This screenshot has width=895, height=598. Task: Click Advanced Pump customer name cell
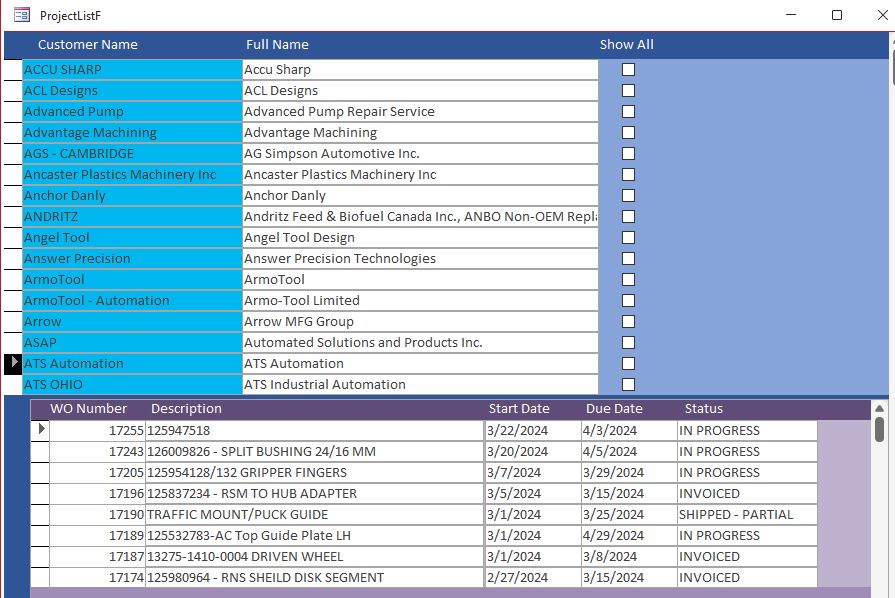132,112
